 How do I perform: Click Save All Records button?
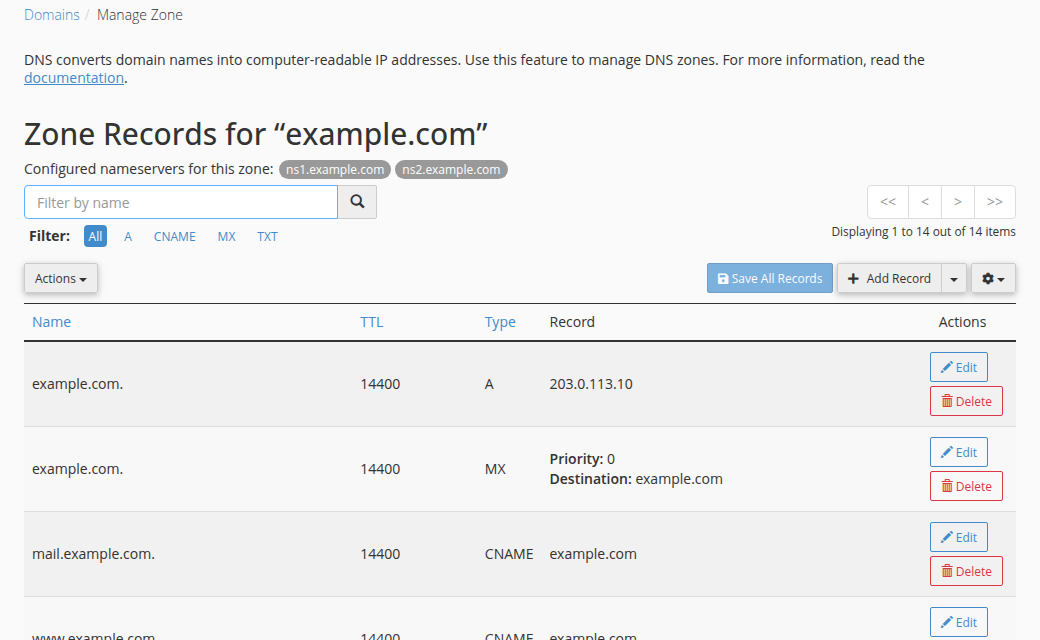coord(769,279)
